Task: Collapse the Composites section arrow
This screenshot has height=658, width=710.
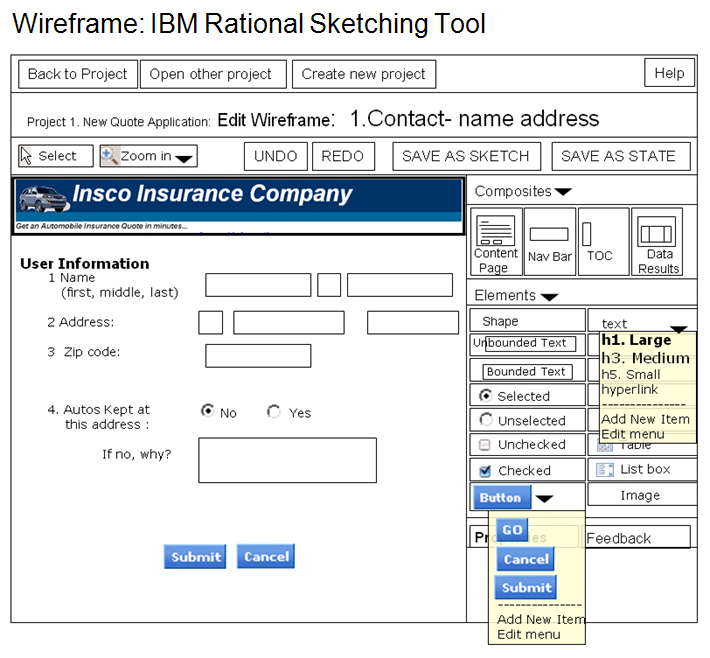Action: click(x=564, y=192)
